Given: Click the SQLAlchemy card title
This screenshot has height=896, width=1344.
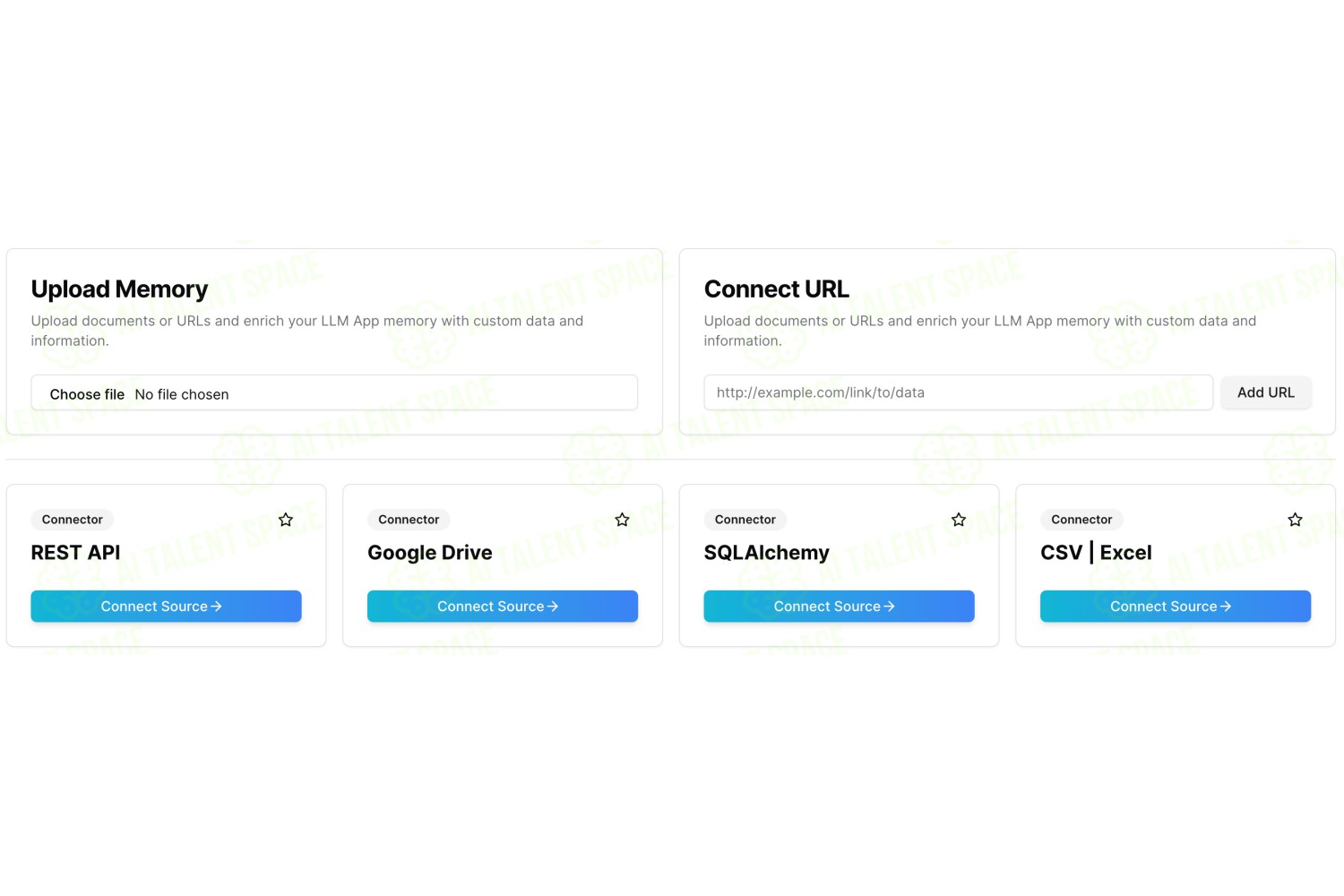Looking at the screenshot, I should (767, 553).
